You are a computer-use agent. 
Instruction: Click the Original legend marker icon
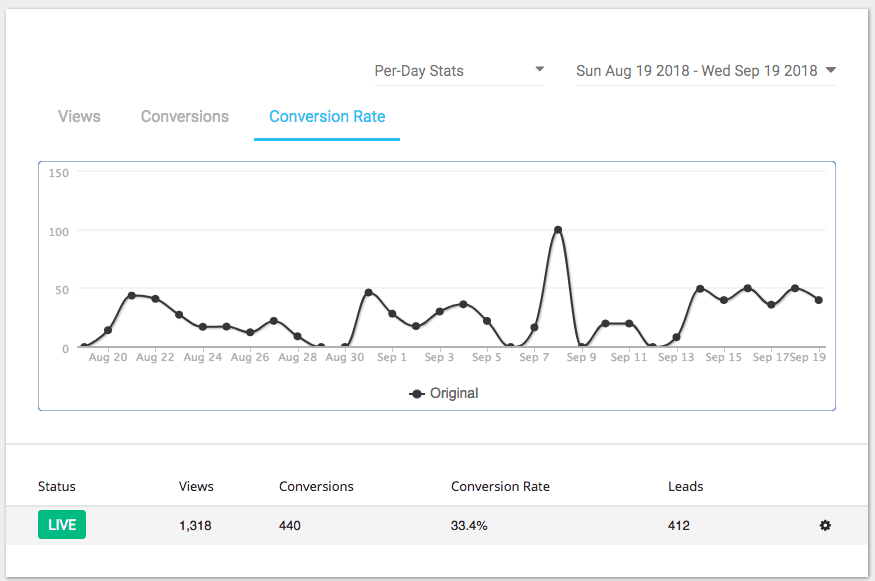click(x=418, y=394)
